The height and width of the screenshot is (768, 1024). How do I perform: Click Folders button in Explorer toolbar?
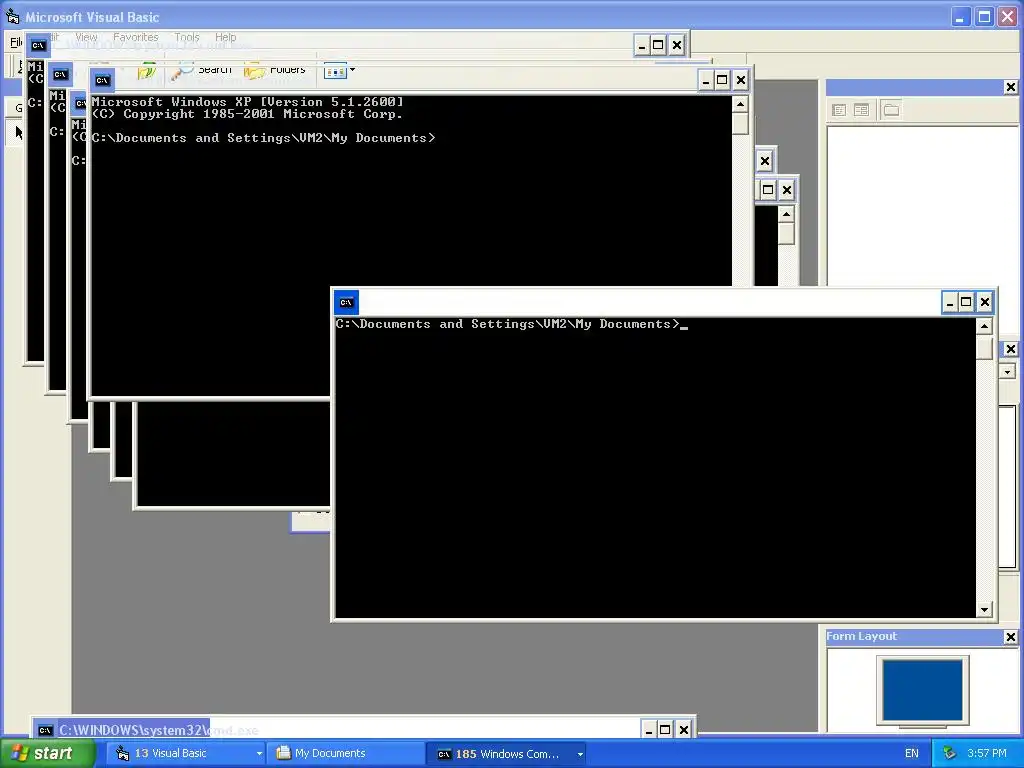(x=274, y=71)
